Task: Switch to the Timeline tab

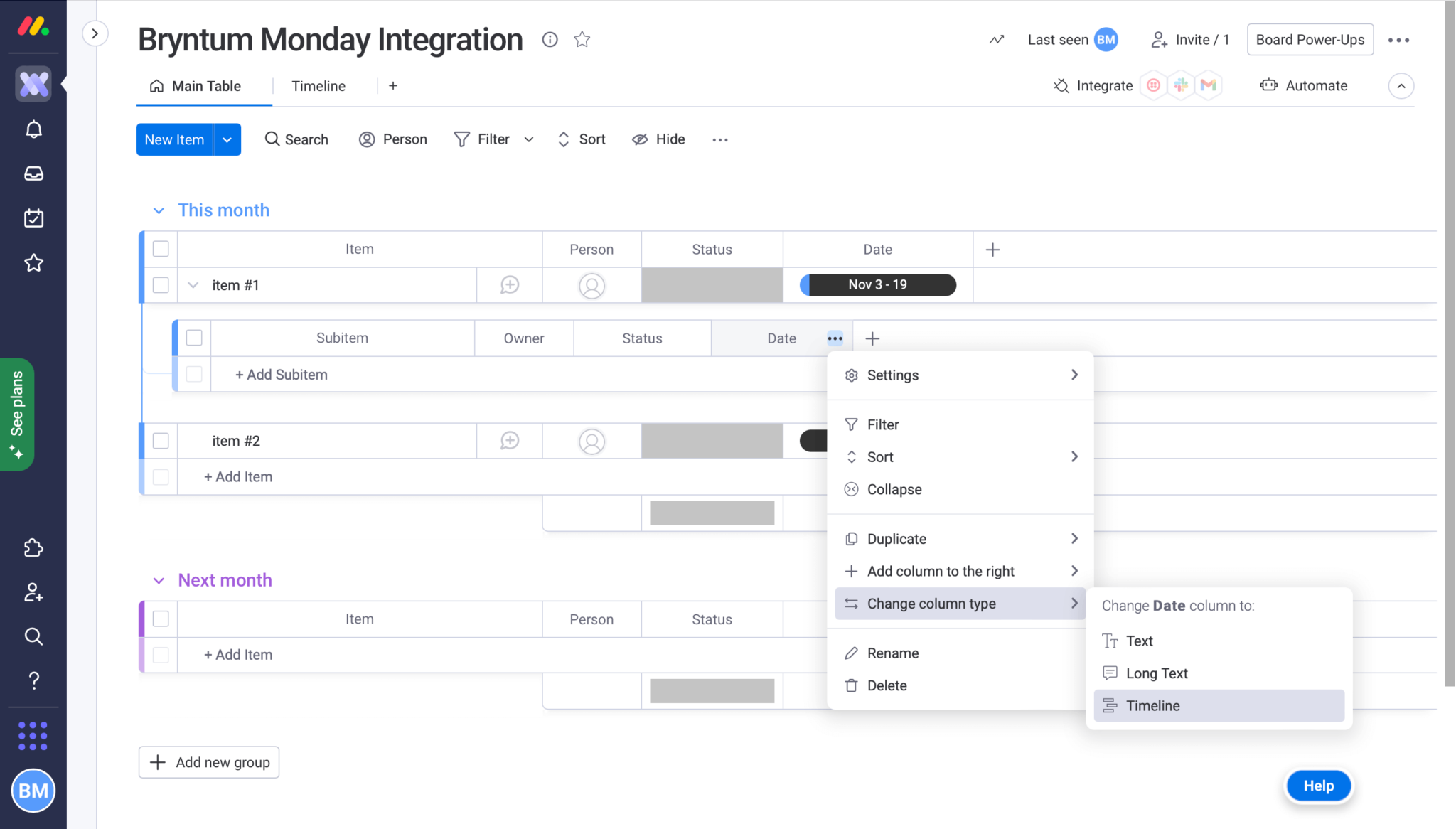Action: [318, 86]
